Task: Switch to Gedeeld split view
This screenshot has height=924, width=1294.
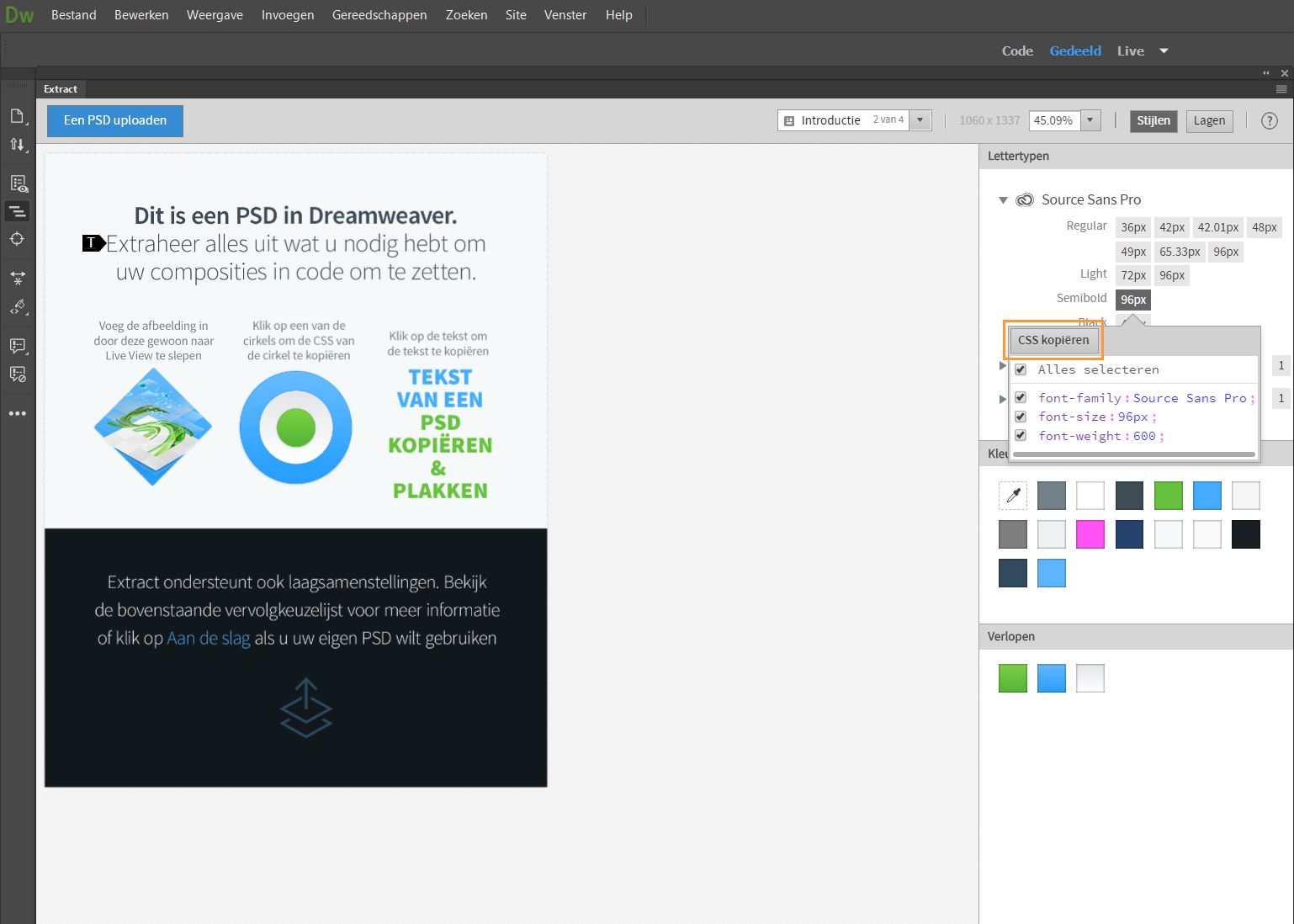Action: (1075, 51)
